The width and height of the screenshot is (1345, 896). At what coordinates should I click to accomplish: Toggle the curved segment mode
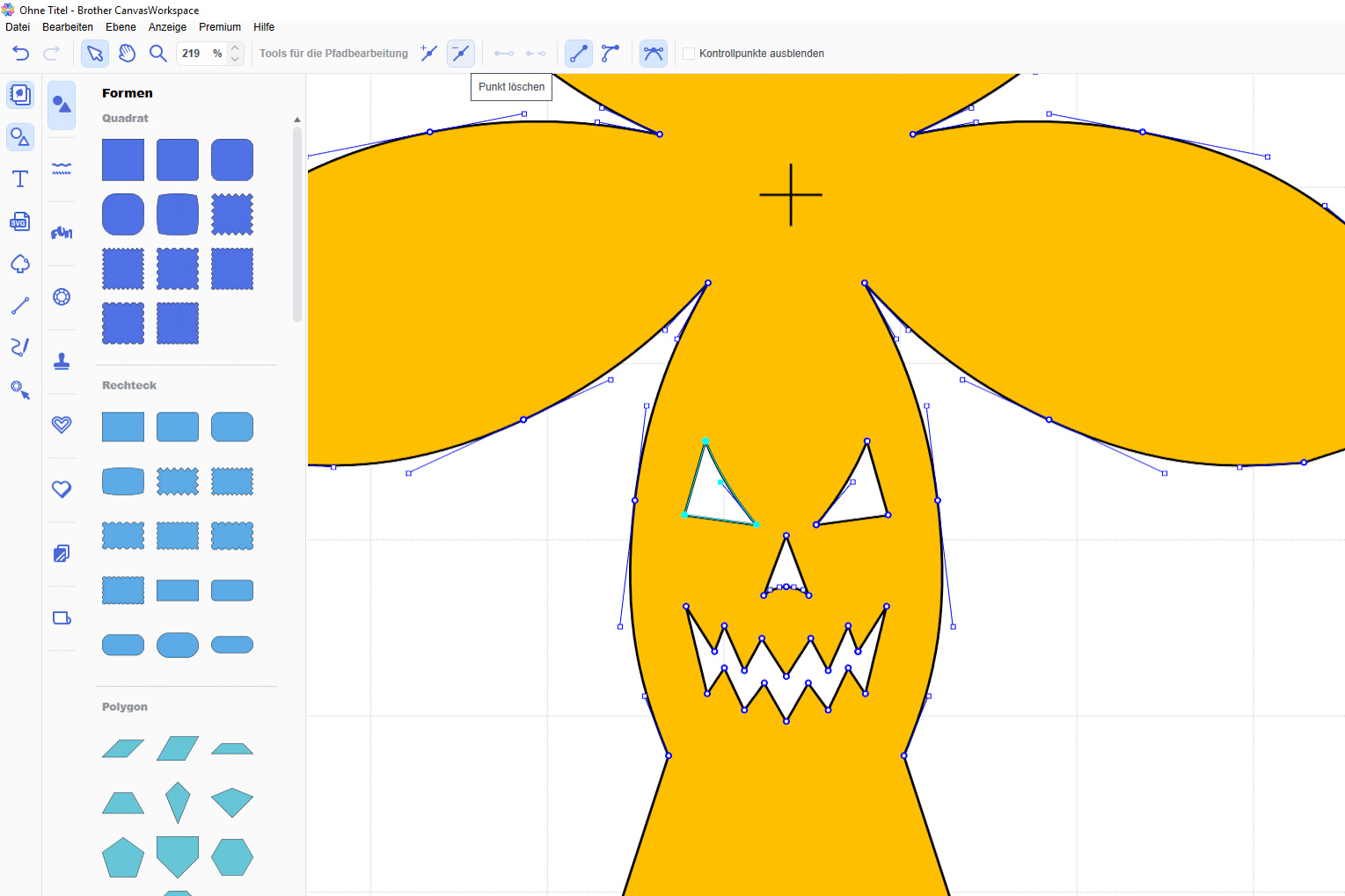[x=610, y=54]
